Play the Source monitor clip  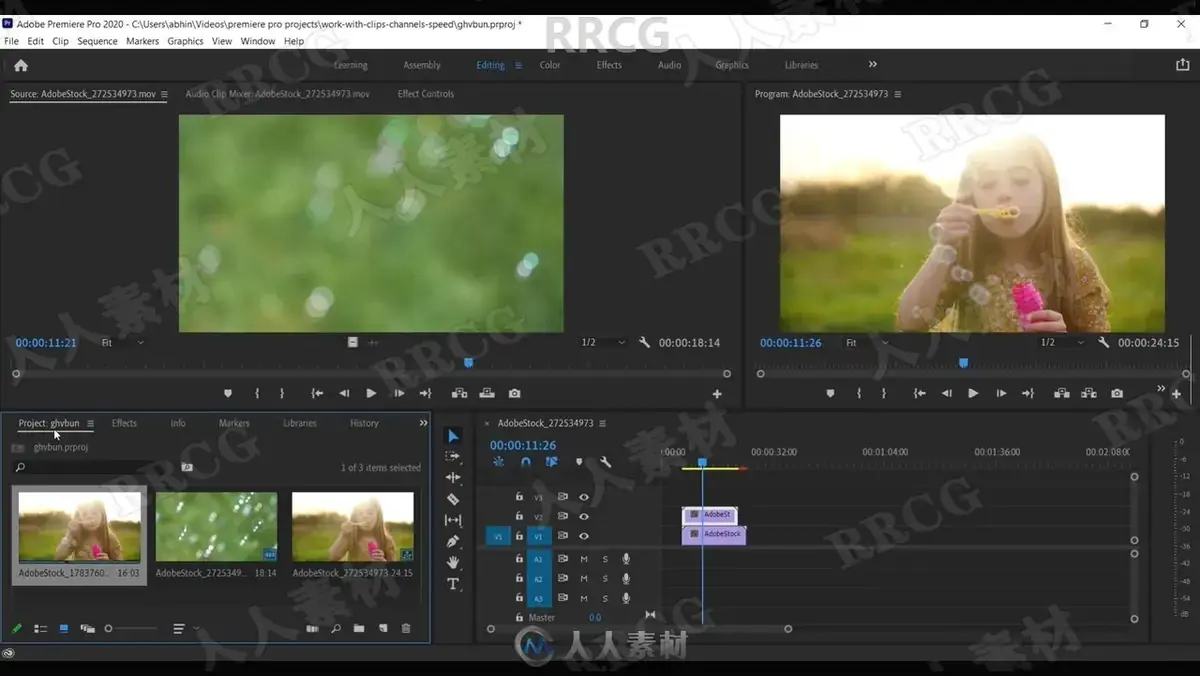coord(371,394)
